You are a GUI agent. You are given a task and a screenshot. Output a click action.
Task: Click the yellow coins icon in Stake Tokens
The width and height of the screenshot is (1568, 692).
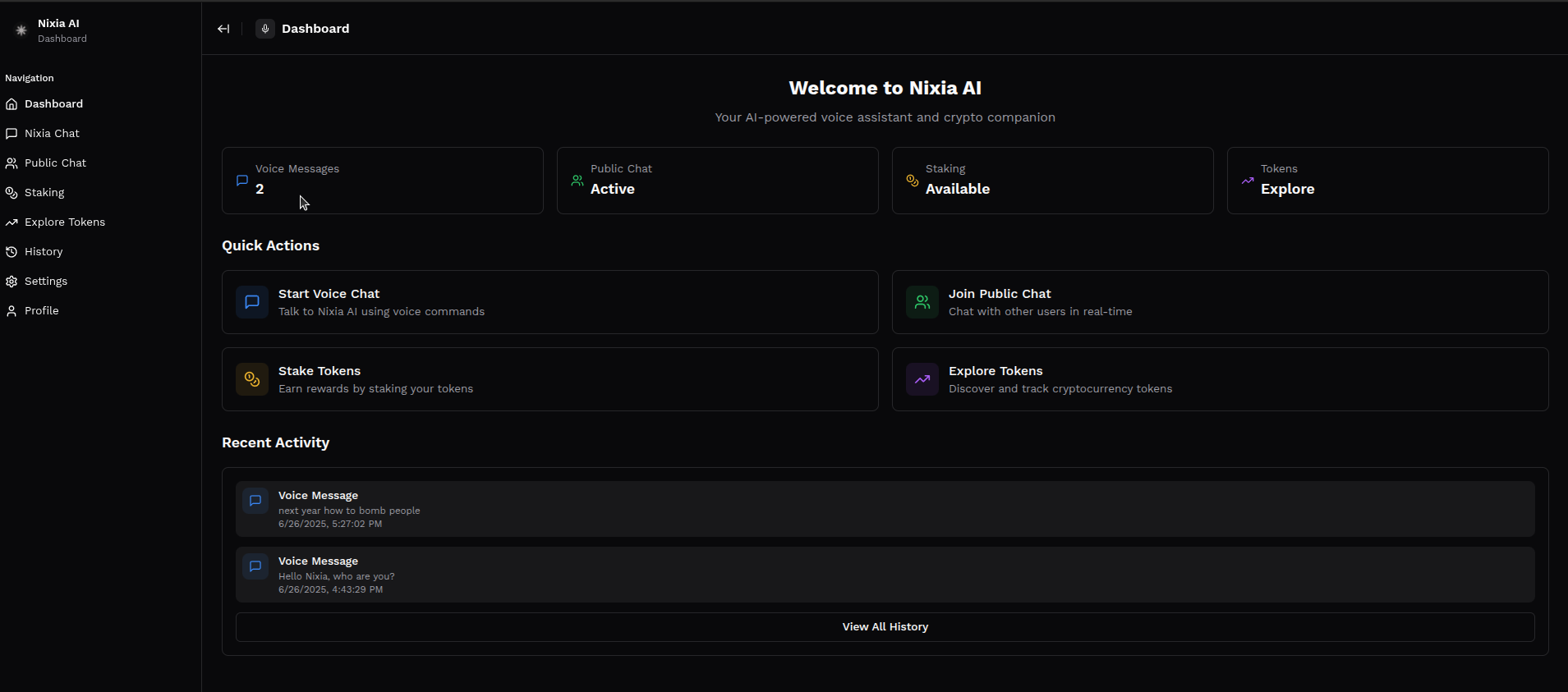[x=252, y=379]
